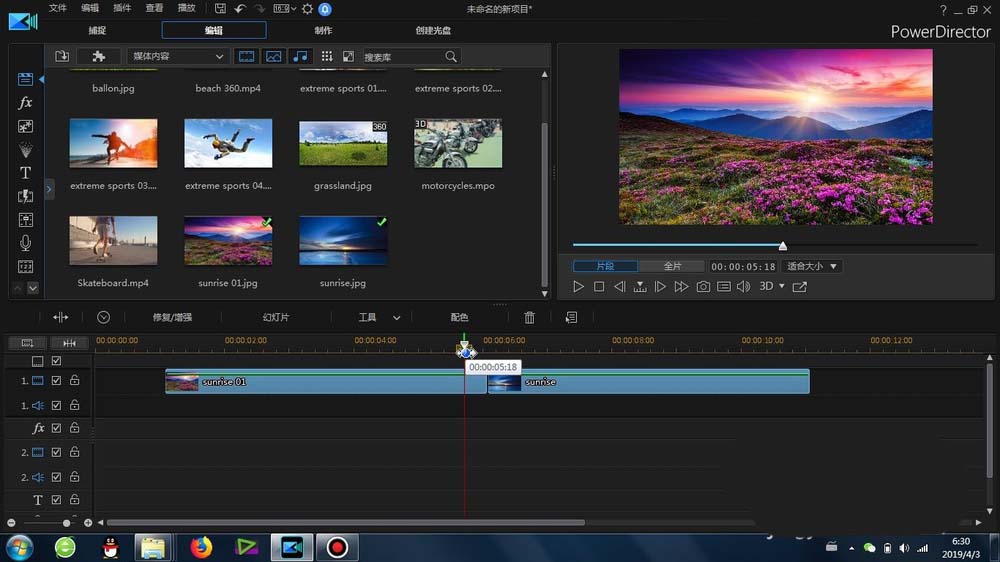Viewport: 1000px width, 562px height.
Task: Take a snapshot with the camera icon
Action: pos(703,287)
